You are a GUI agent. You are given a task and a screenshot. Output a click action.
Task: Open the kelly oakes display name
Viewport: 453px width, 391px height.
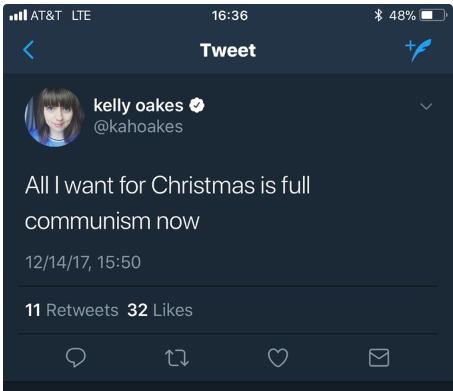click(138, 106)
